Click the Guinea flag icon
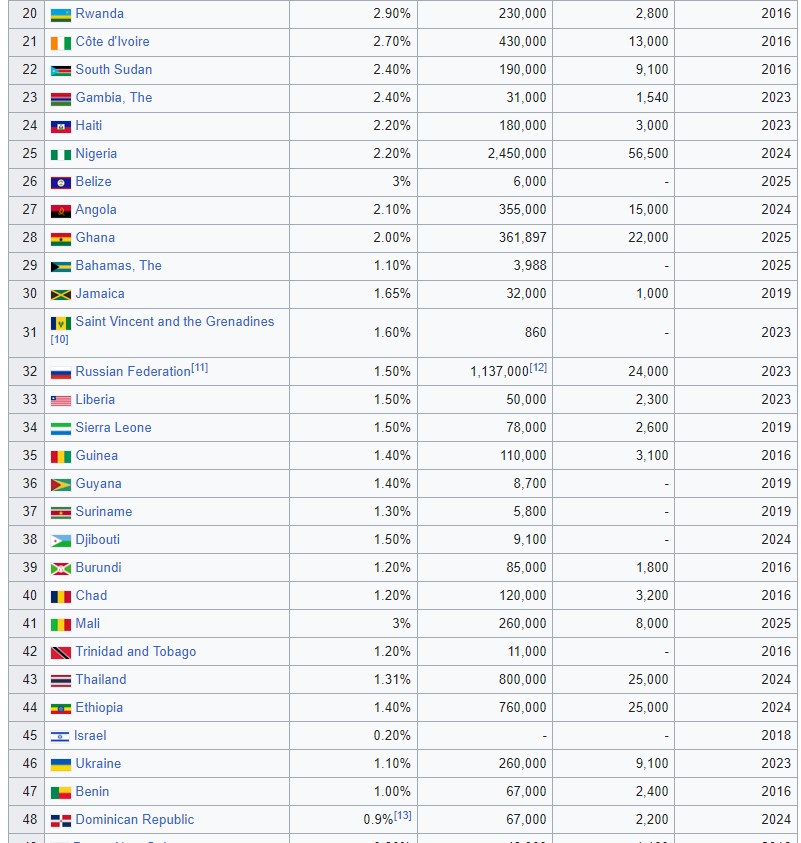 [x=61, y=456]
